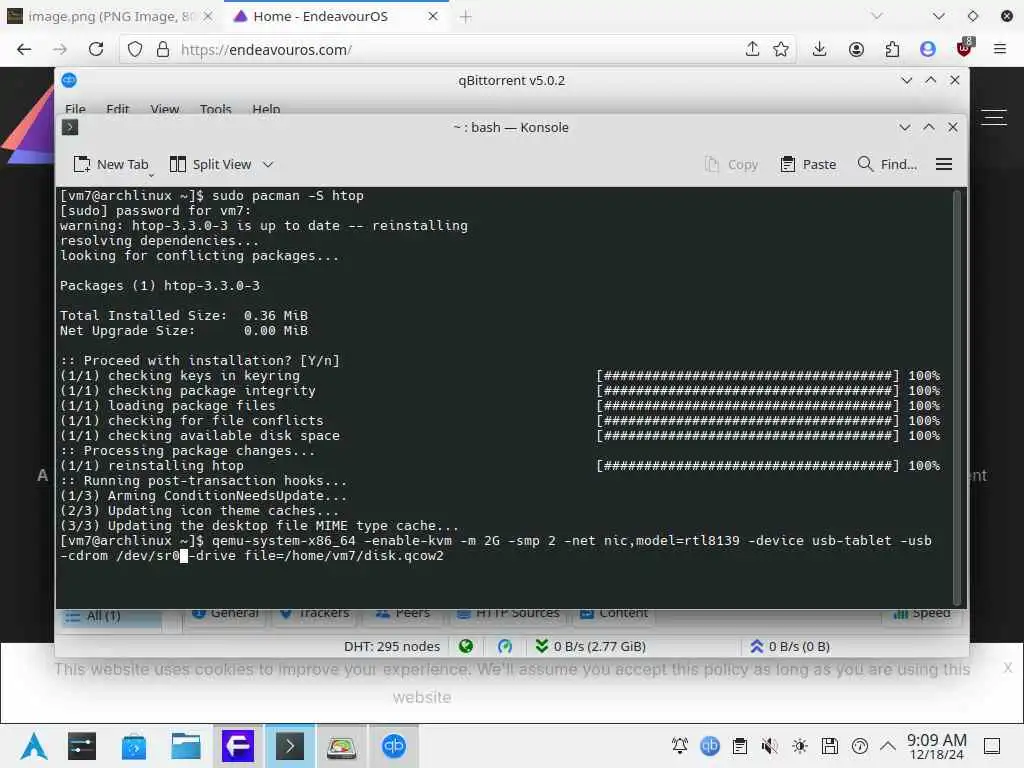Click Paste in Konsole toolbar
Screen dimensions: 1024x768
point(808,164)
